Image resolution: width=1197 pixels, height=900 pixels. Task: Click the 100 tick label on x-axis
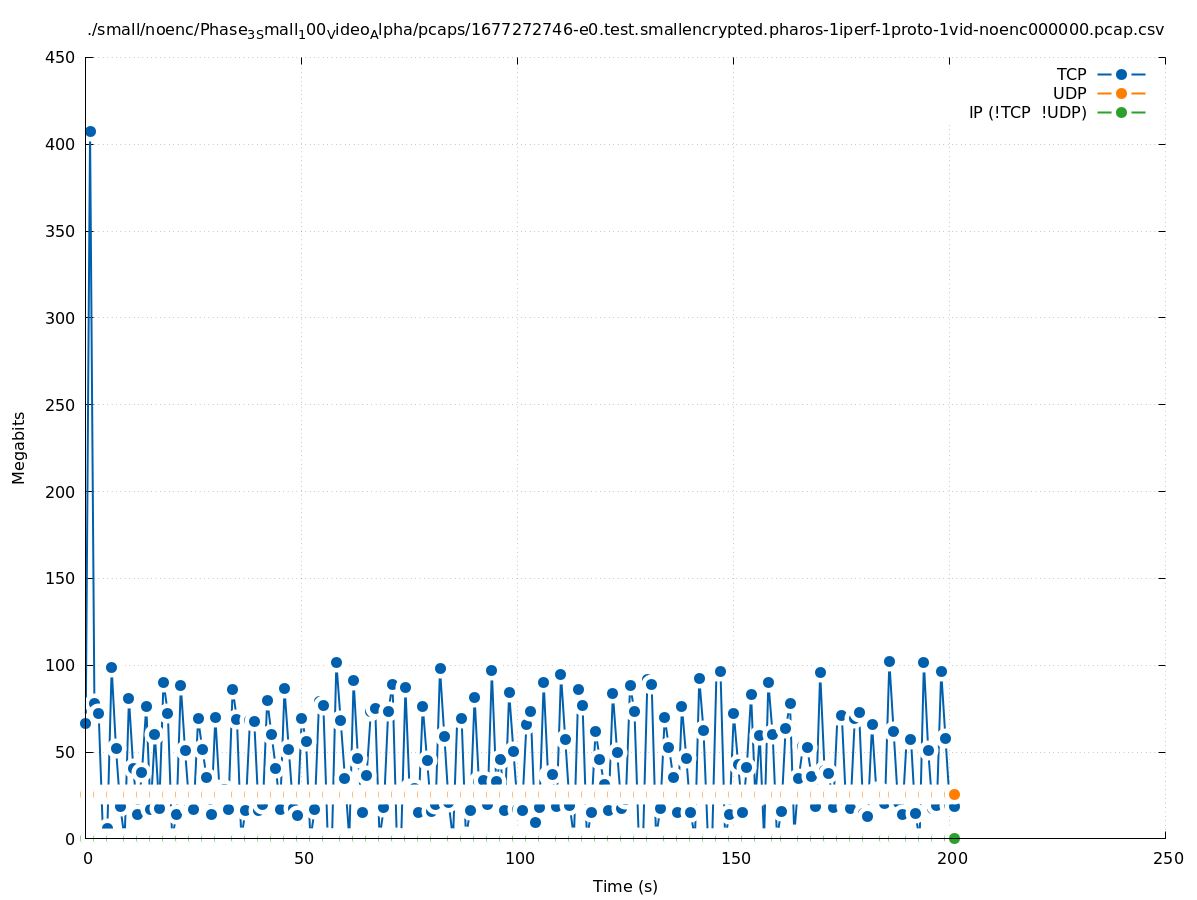[x=518, y=858]
